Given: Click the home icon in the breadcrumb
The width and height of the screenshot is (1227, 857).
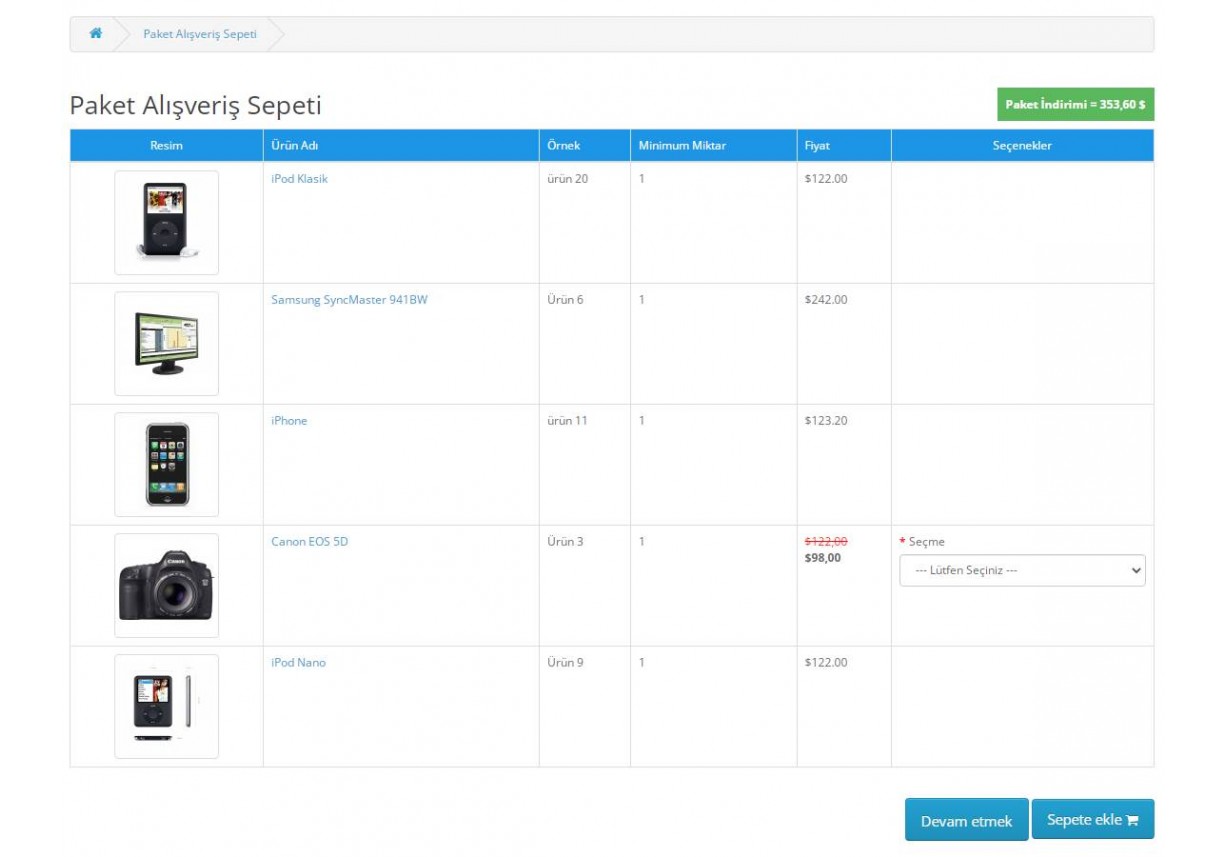Looking at the screenshot, I should point(95,33).
